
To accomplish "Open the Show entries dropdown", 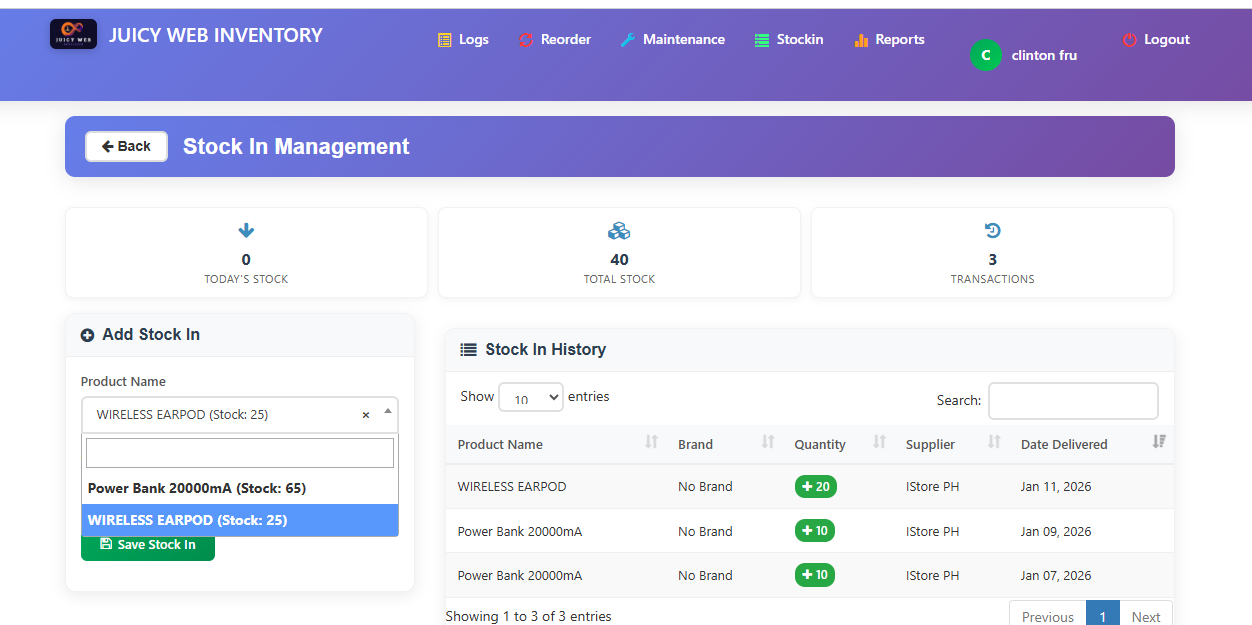I will click(531, 397).
